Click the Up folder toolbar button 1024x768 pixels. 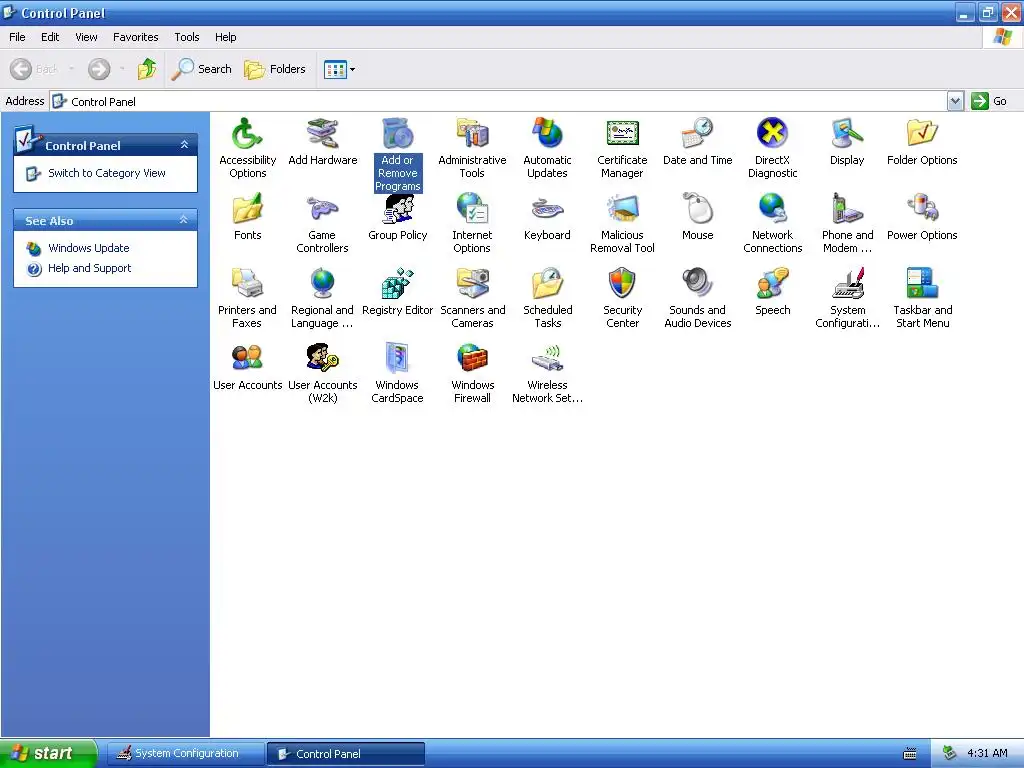click(147, 69)
